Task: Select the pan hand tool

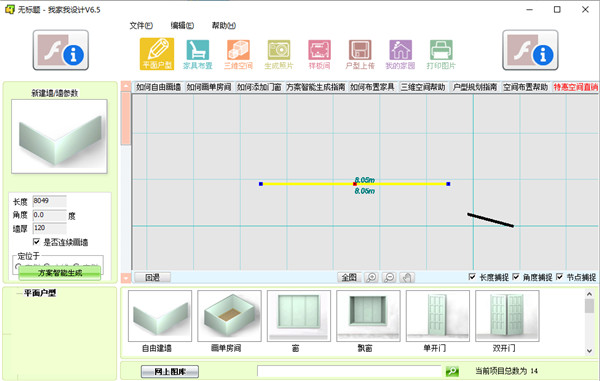Action: coord(407,277)
